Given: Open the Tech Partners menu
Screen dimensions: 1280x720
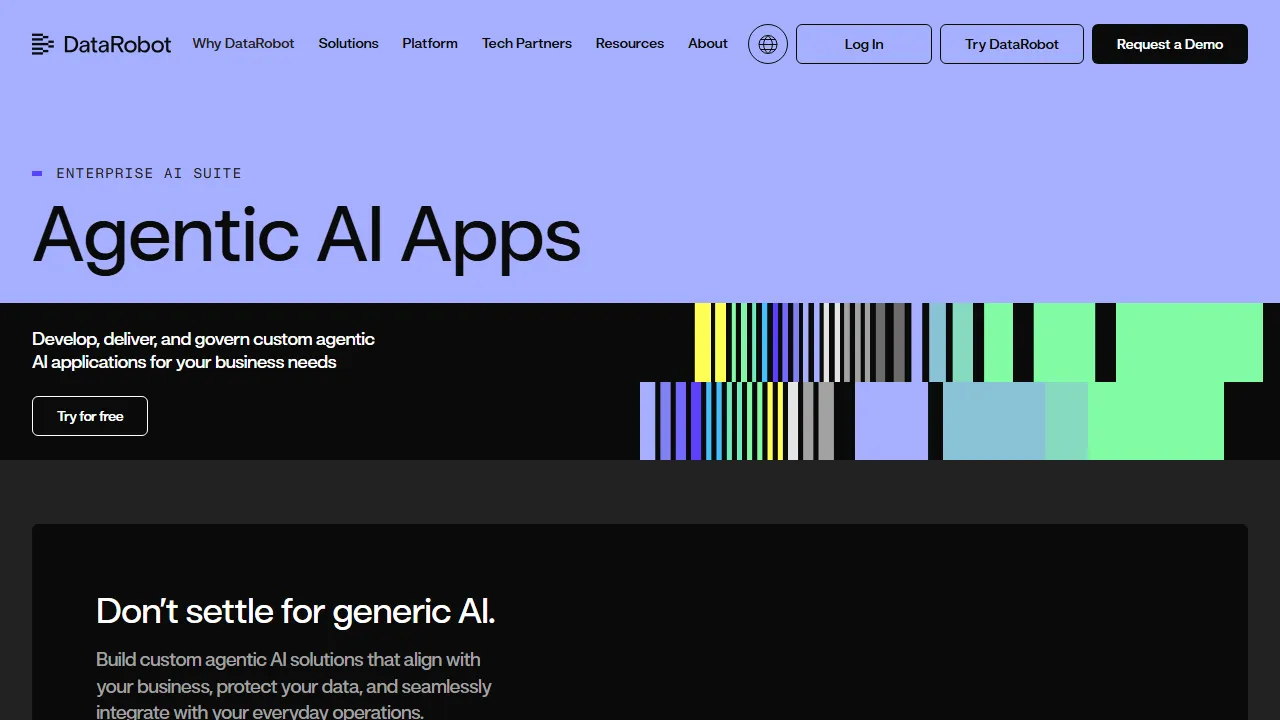Looking at the screenshot, I should click(527, 44).
